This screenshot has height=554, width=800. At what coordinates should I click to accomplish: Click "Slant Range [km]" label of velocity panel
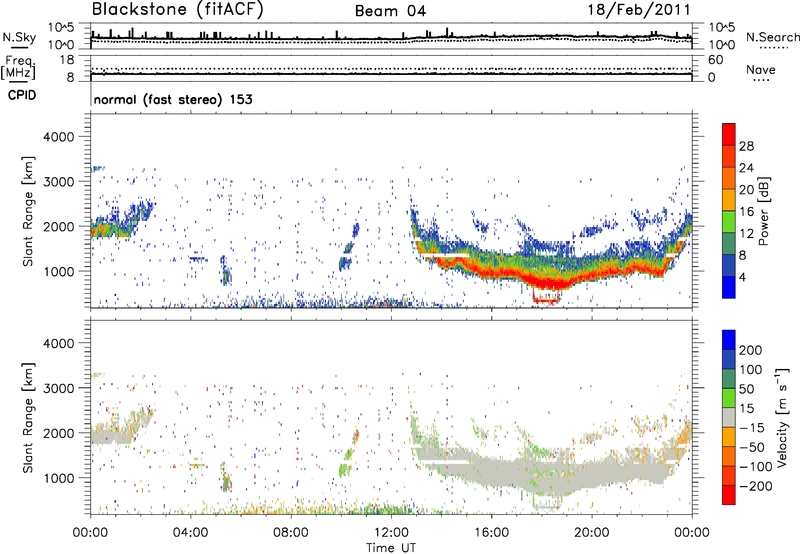(x=28, y=417)
